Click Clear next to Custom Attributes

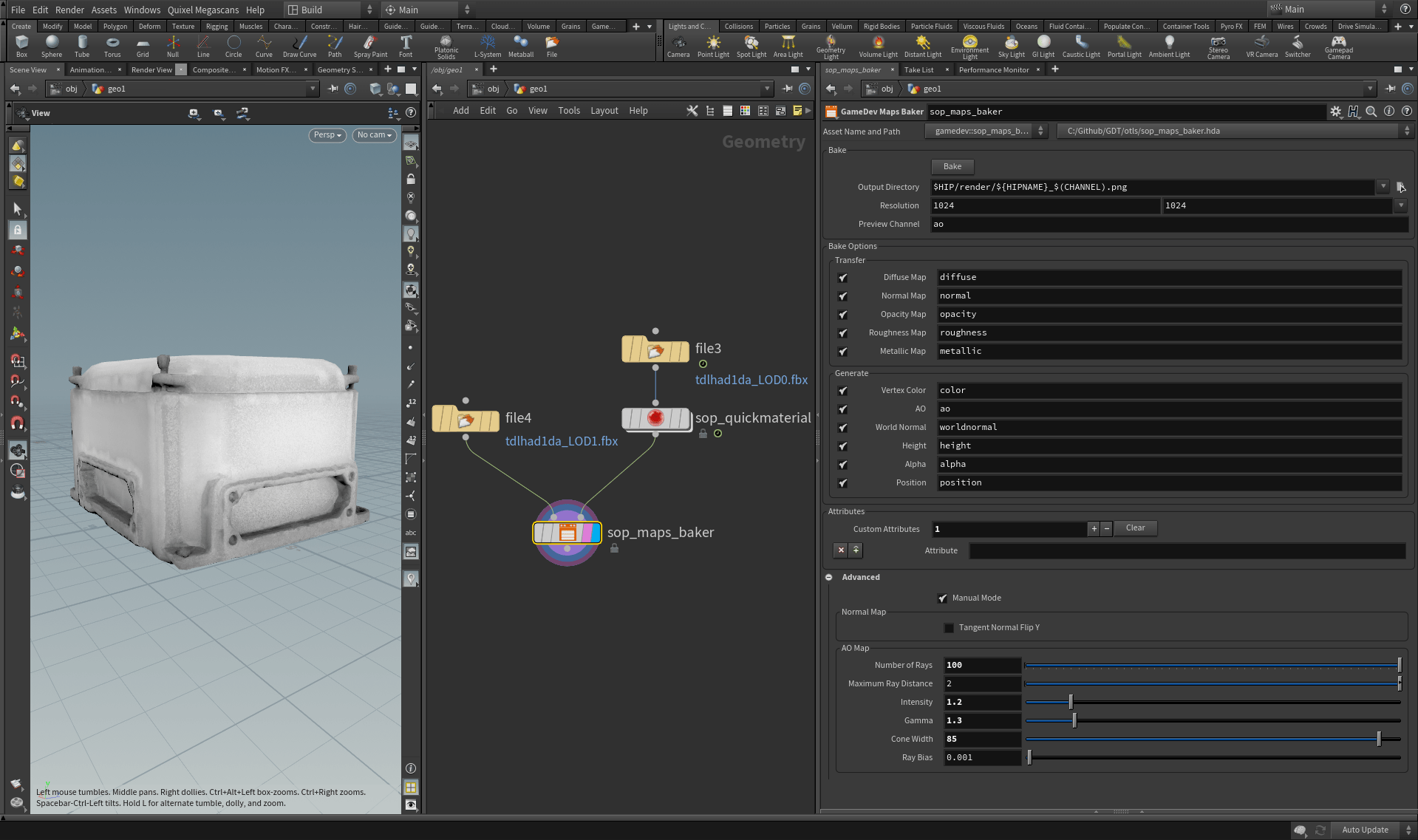click(x=1135, y=527)
